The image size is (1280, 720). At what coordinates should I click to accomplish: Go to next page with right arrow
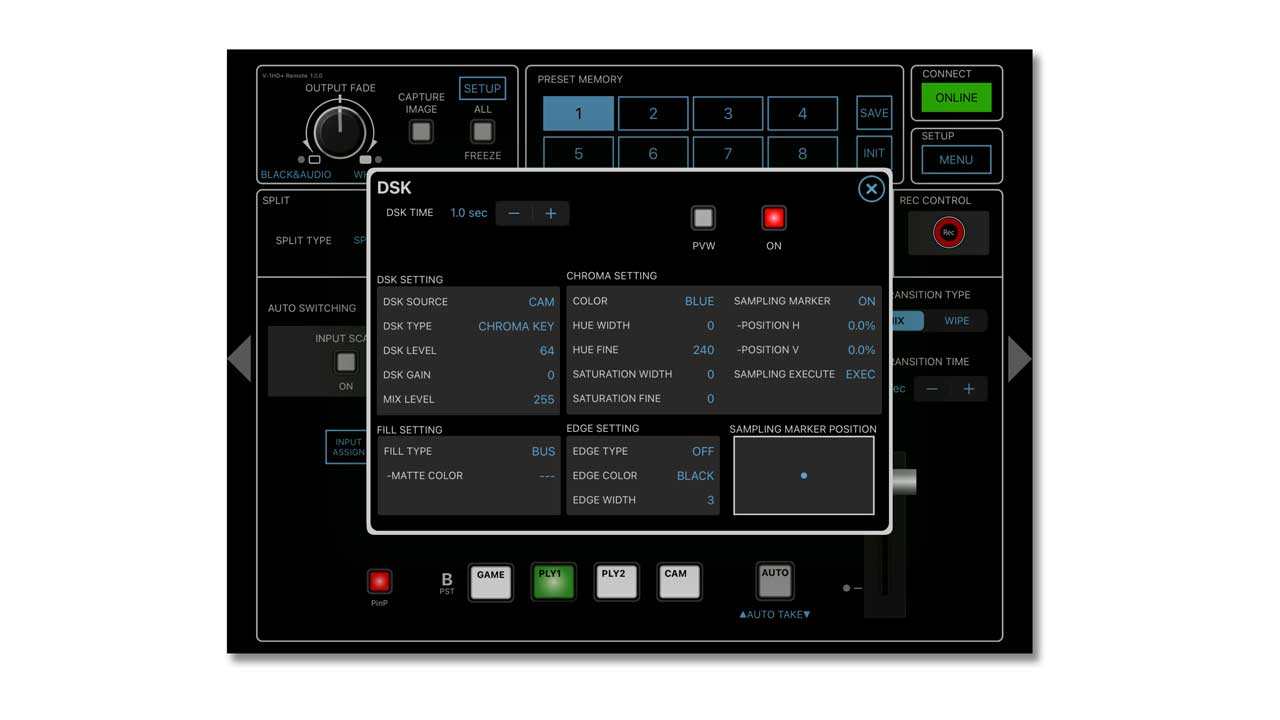(x=1018, y=359)
